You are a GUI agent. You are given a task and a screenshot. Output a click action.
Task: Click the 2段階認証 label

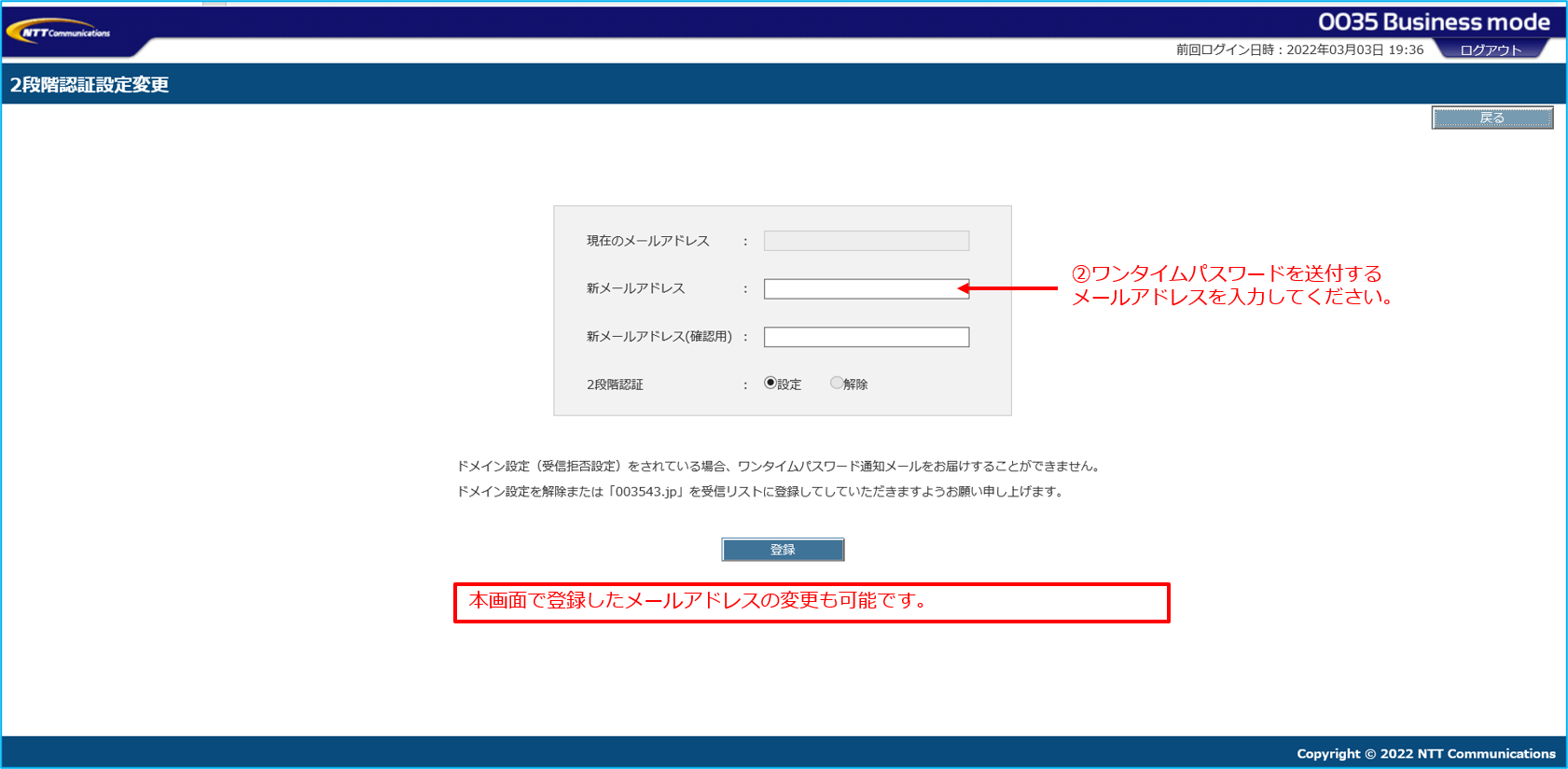pyautogui.click(x=615, y=384)
